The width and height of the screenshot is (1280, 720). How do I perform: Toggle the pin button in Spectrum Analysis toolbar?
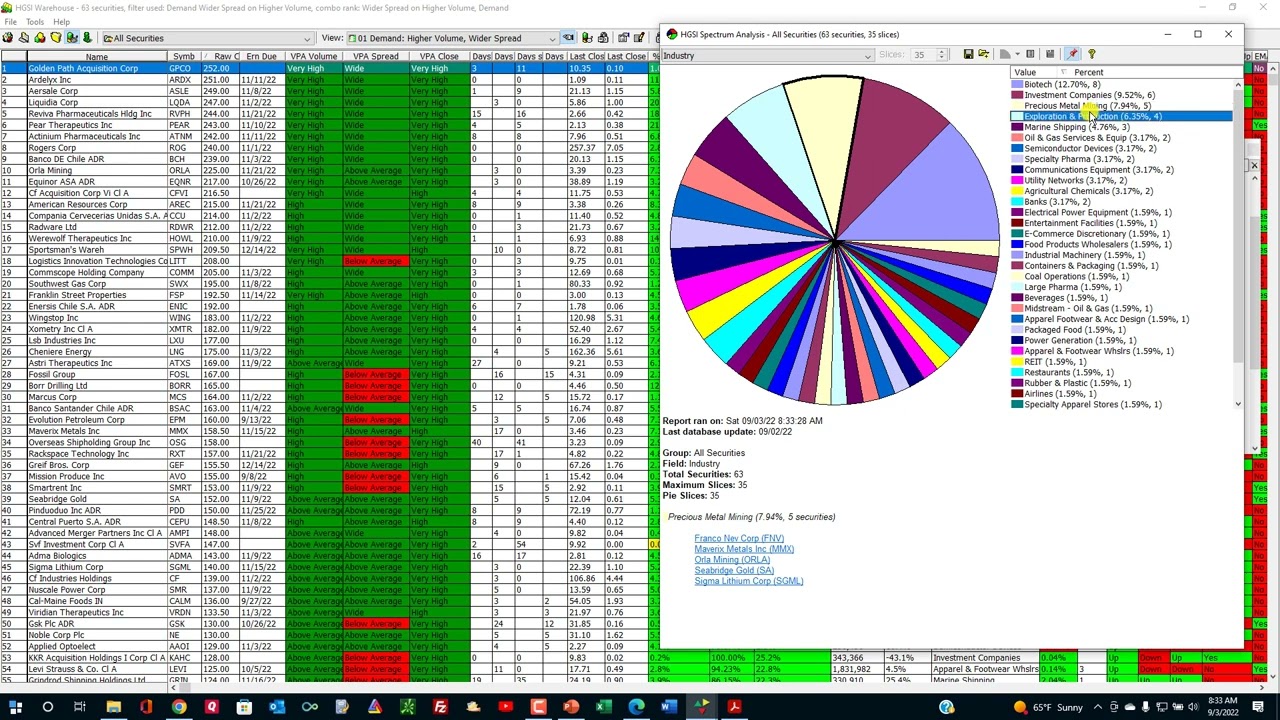(1073, 55)
